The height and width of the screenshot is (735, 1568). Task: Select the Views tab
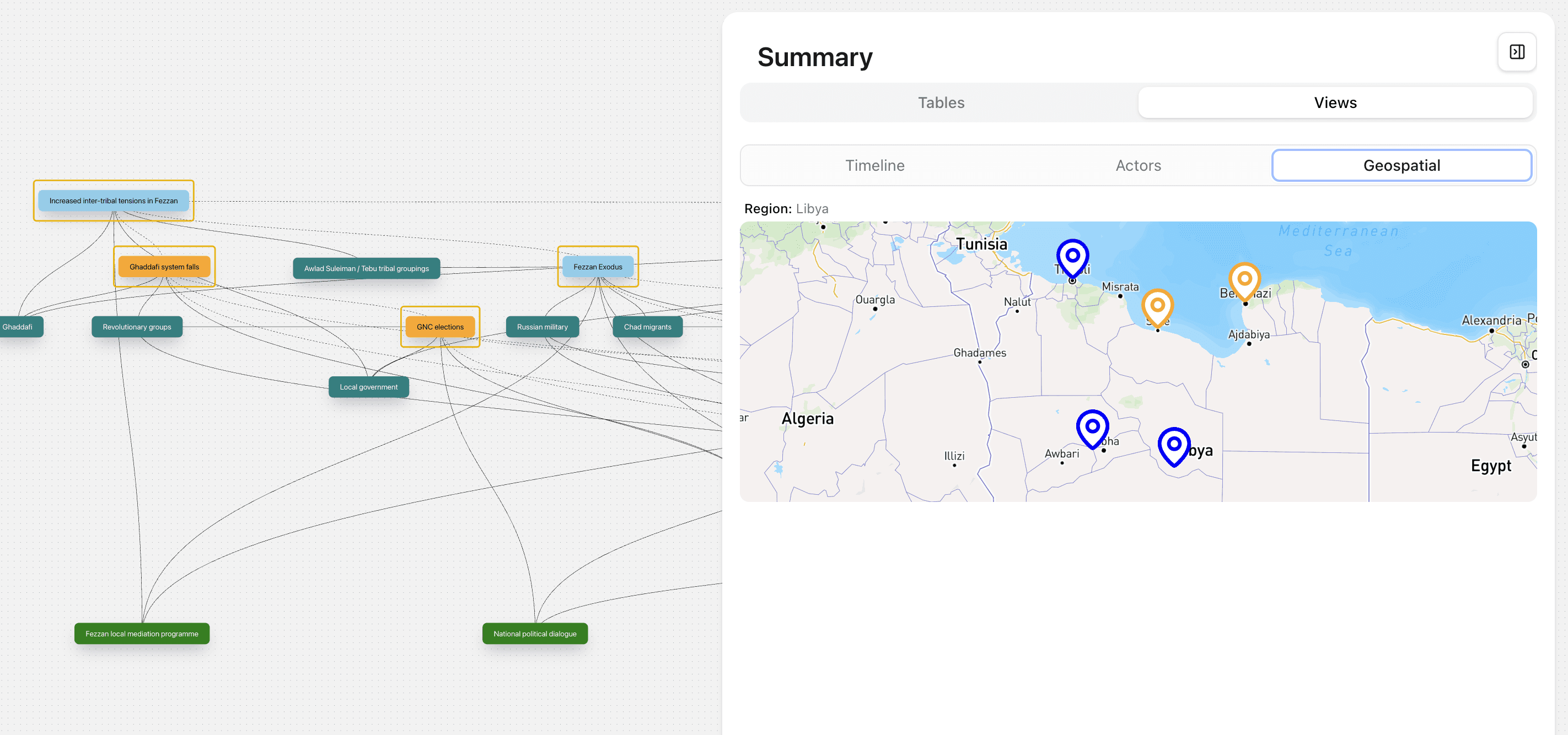[x=1335, y=102]
